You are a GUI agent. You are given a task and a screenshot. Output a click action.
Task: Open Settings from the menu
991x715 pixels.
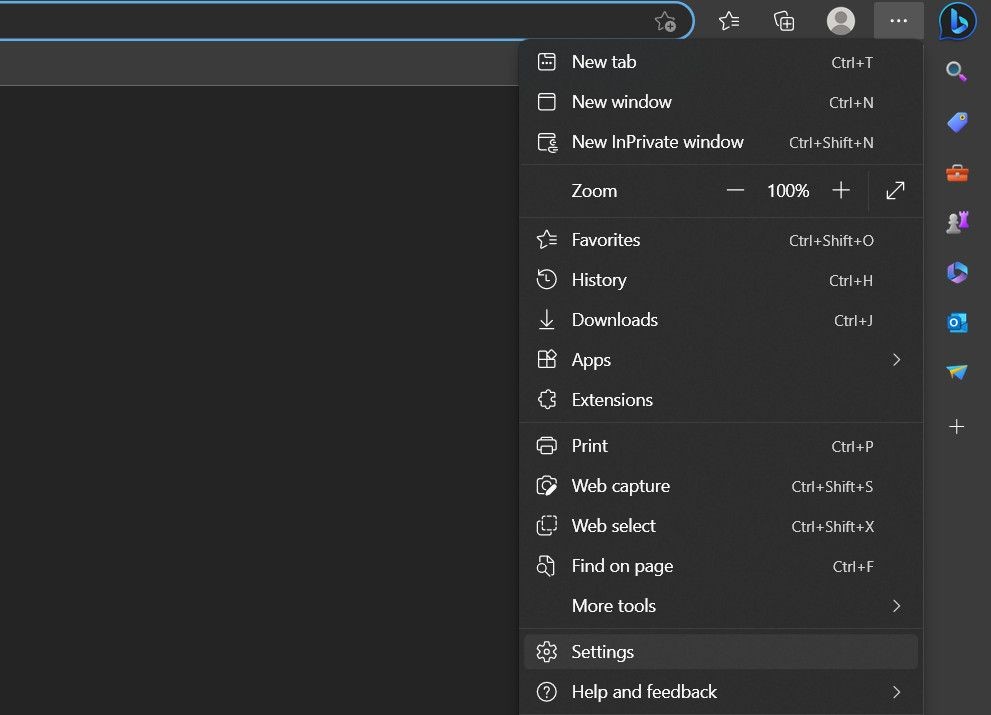coord(720,652)
